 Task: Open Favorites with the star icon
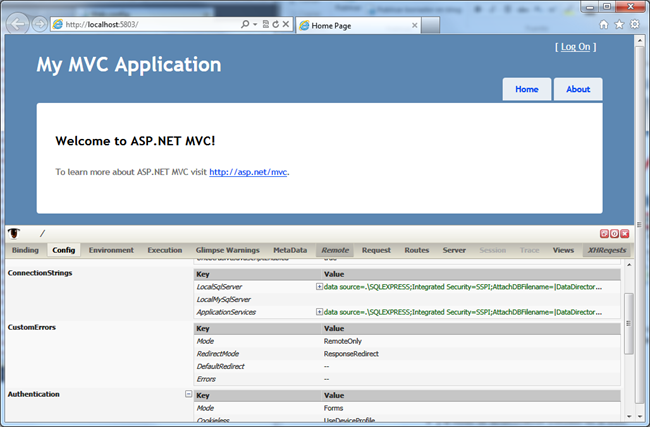click(618, 23)
